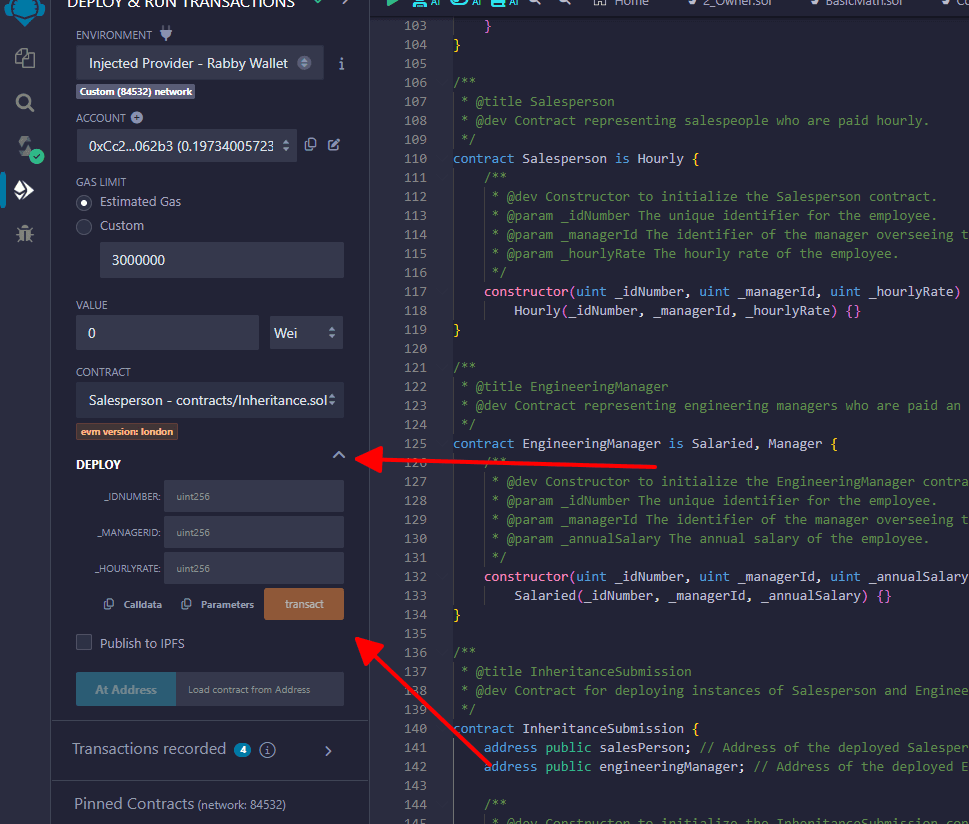Screen dimensions: 969x824
Task: Click the Salesperson constructor line 117
Action: click(722, 292)
